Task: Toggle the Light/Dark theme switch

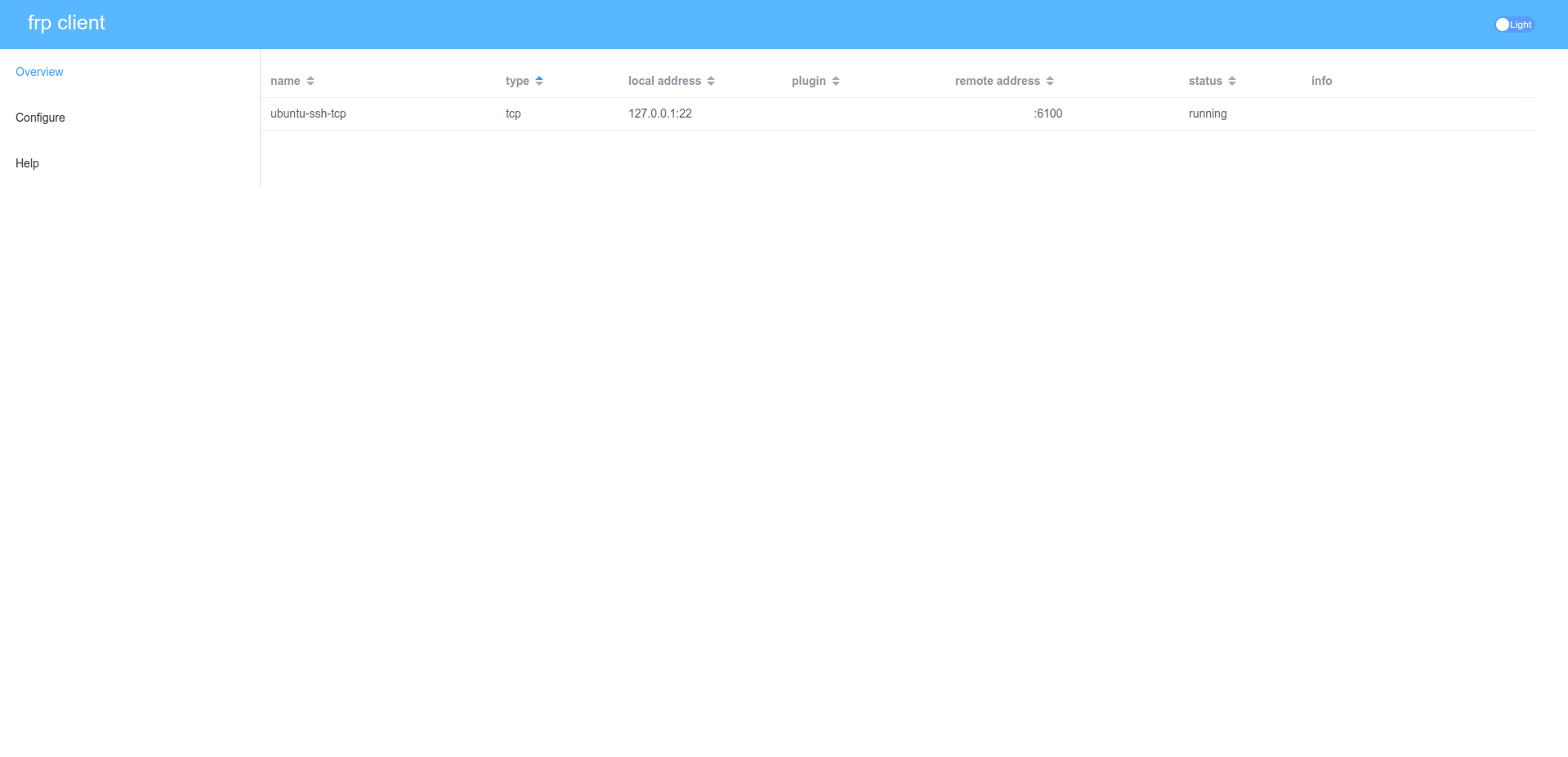Action: 1514,24
